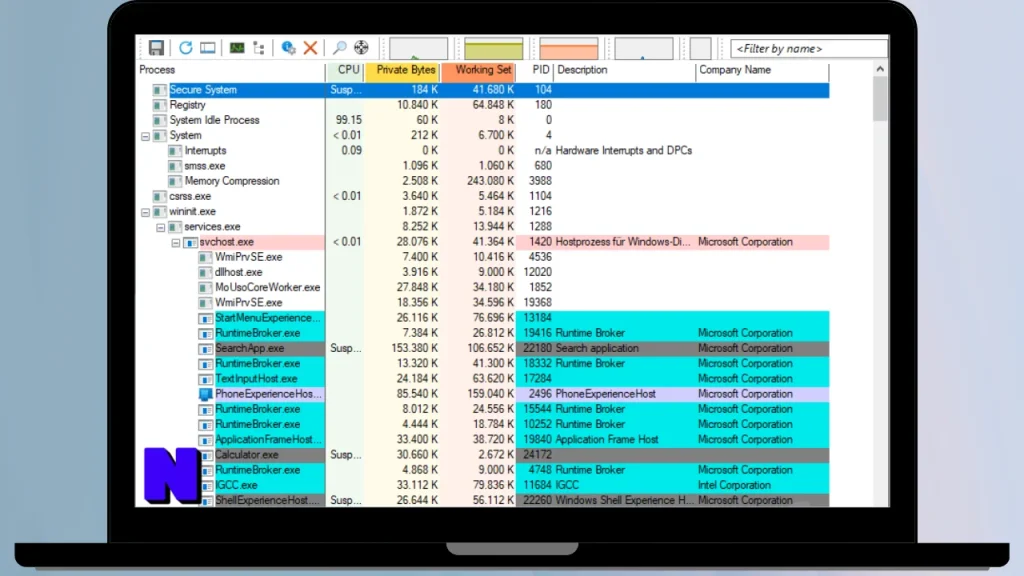
Task: Click the 'Application Frame Host' description cell
Action: click(x=607, y=440)
